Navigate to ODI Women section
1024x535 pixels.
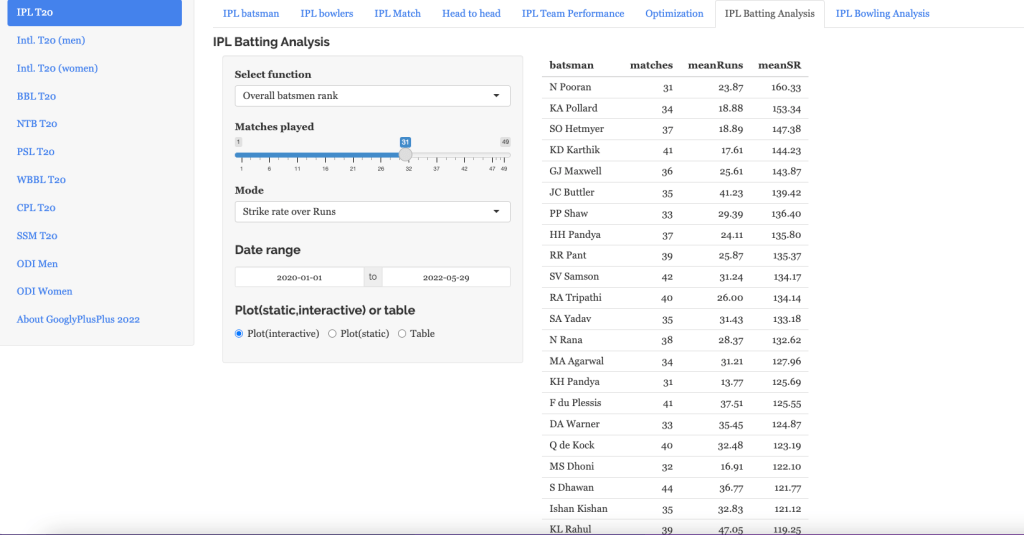coord(45,292)
